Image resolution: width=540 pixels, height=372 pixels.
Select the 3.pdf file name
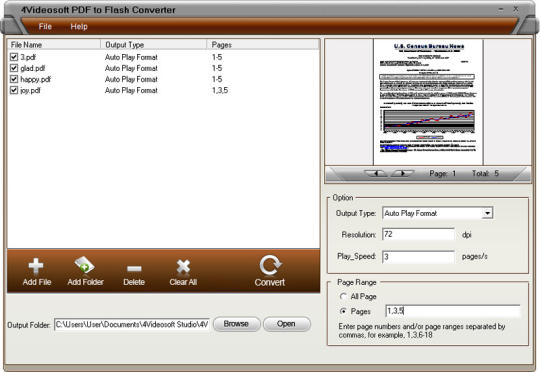click(x=28, y=57)
